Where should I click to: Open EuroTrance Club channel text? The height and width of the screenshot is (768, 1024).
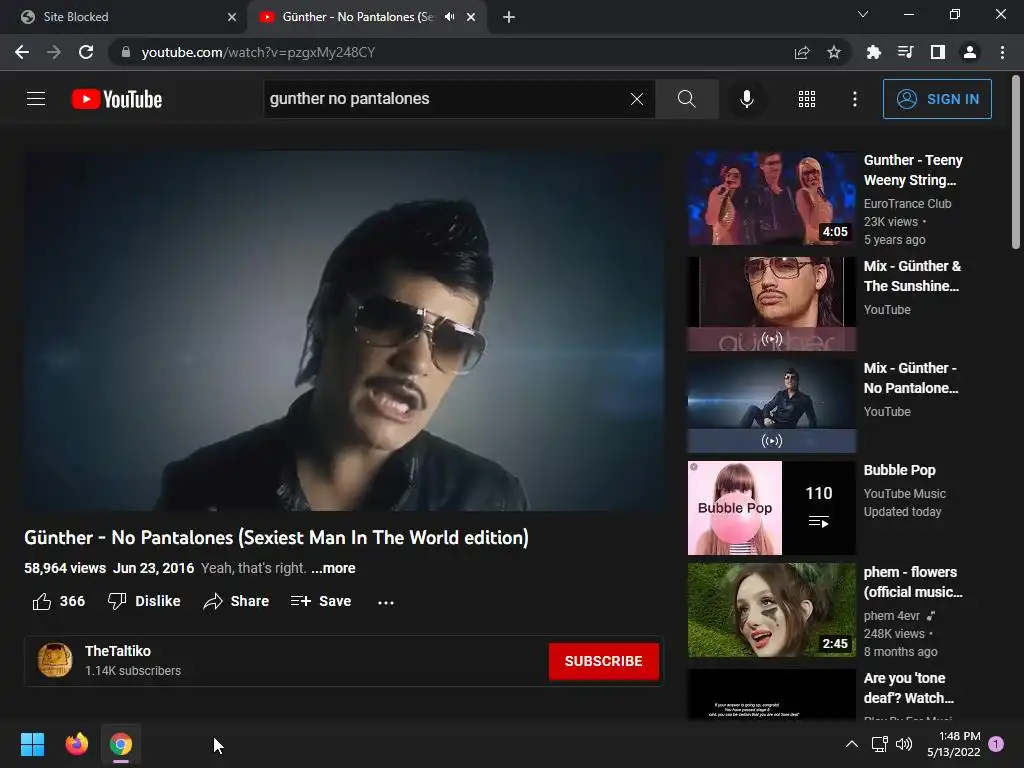click(907, 204)
